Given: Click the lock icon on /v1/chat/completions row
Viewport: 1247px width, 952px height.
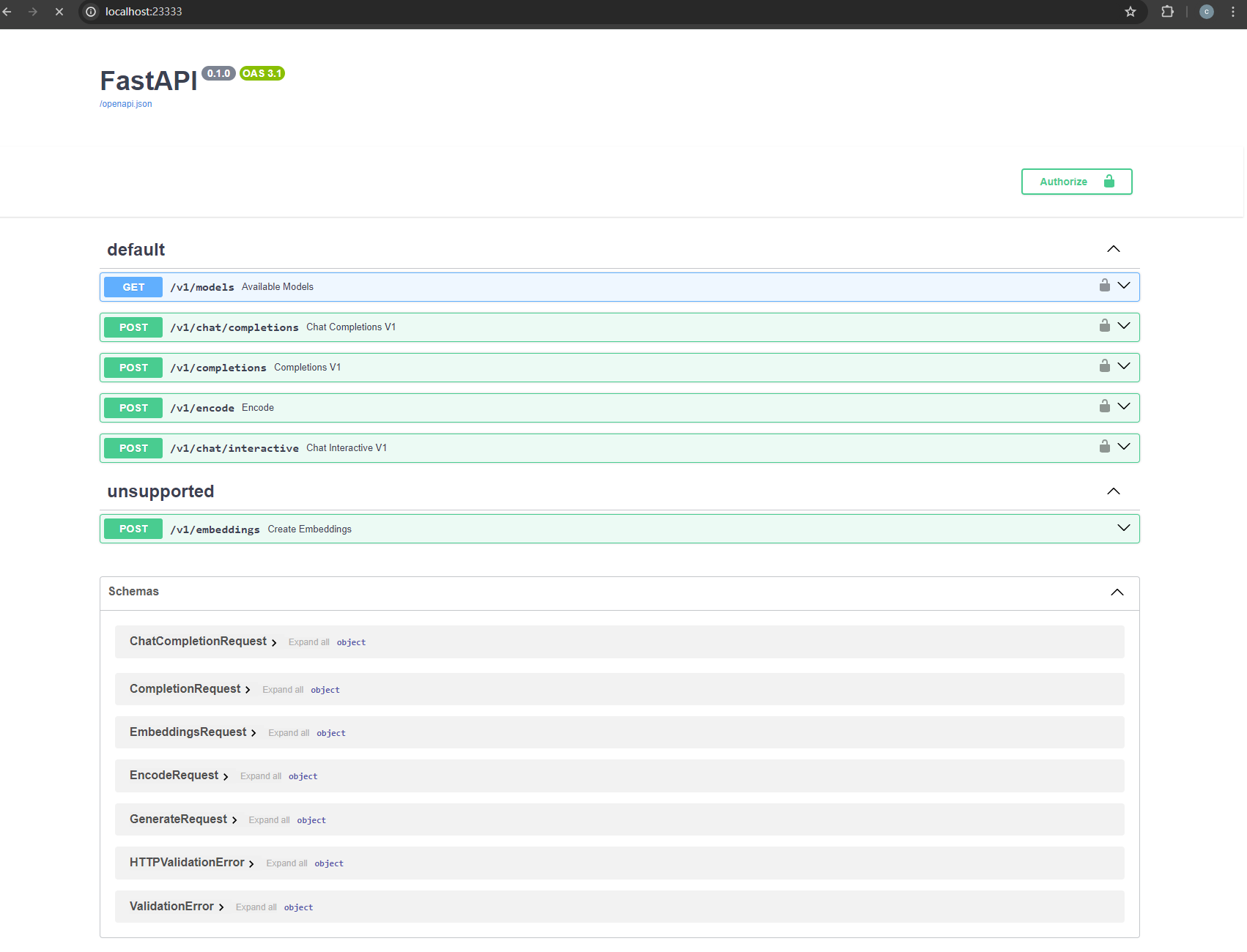Looking at the screenshot, I should click(x=1104, y=326).
